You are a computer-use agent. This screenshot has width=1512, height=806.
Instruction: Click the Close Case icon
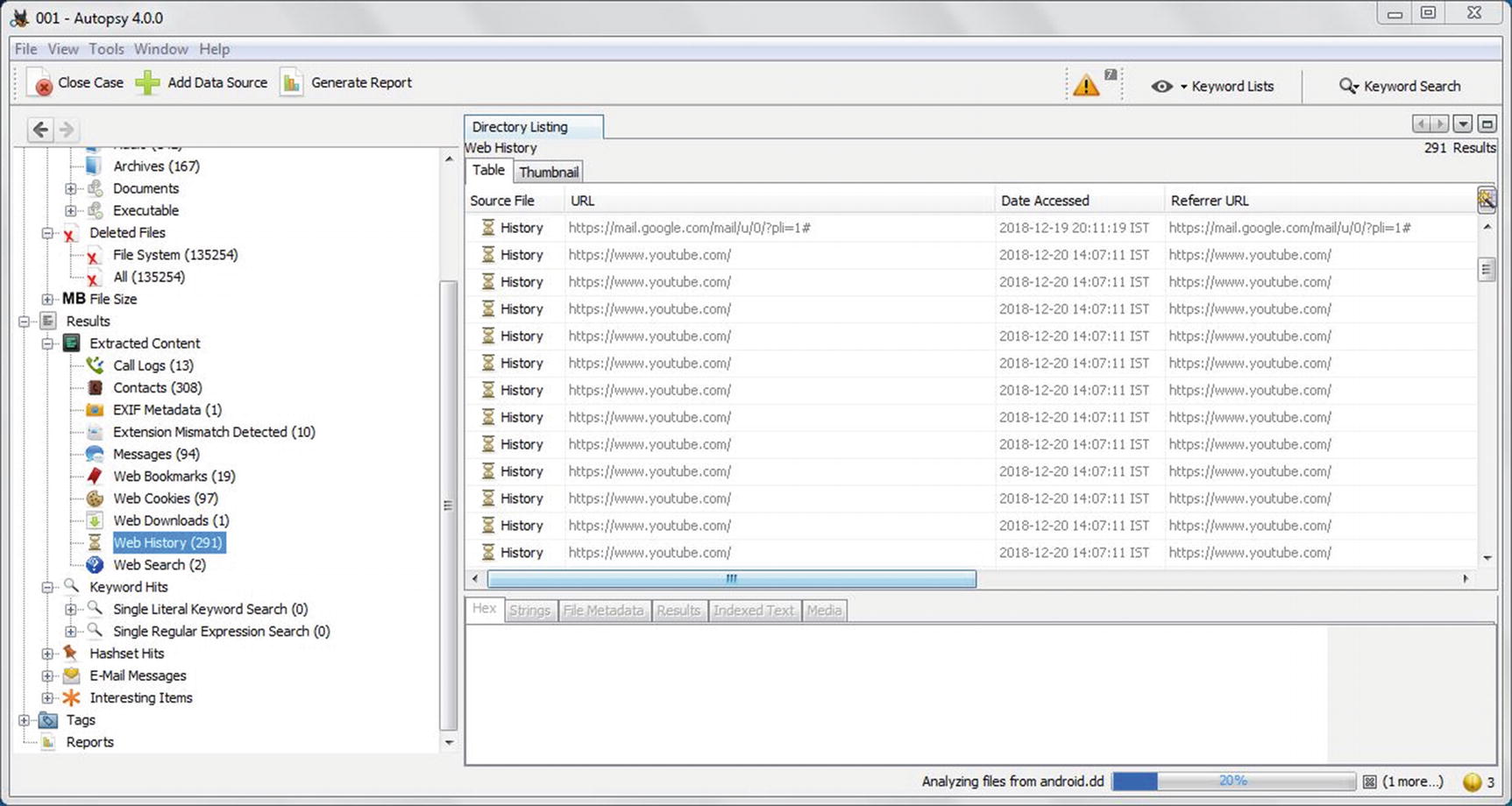(x=40, y=83)
